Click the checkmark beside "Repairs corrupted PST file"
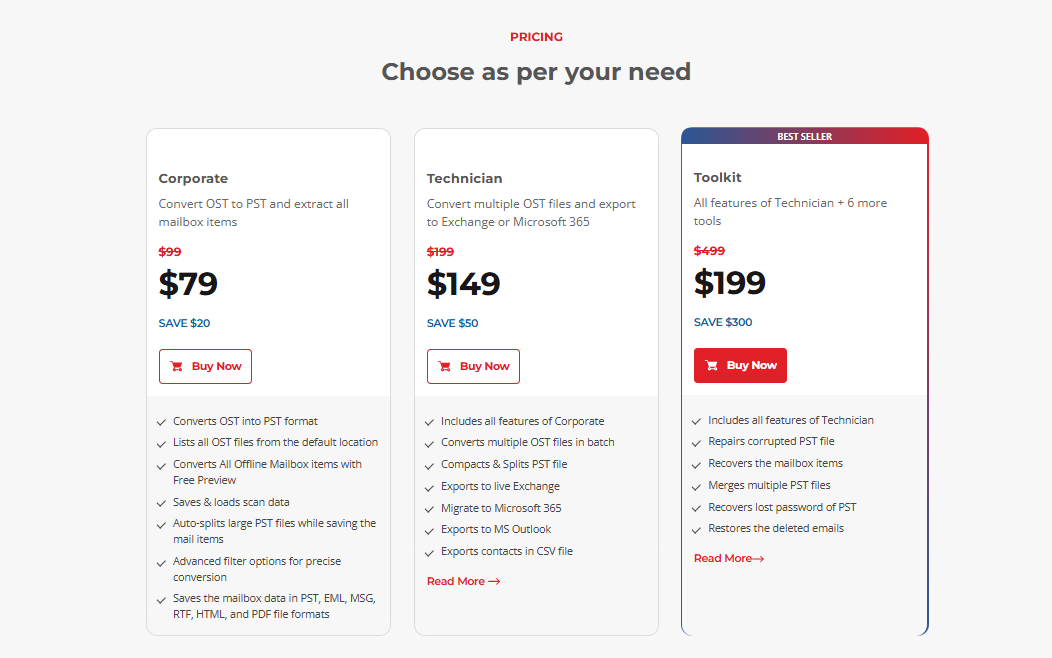The width and height of the screenshot is (1052, 658). [x=696, y=442]
